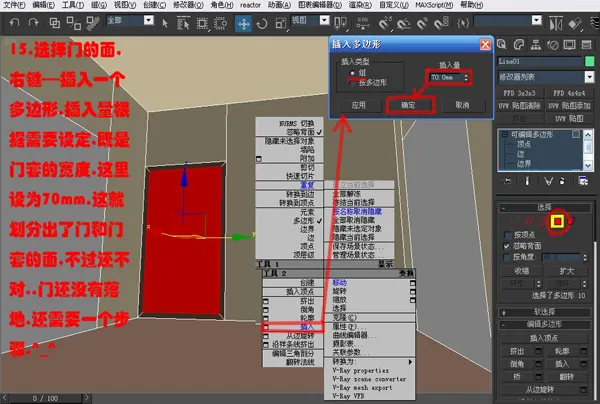This screenshot has height=404, width=600.
Task: Pick the Rectangular Selection Region tool
Action: [202, 24]
